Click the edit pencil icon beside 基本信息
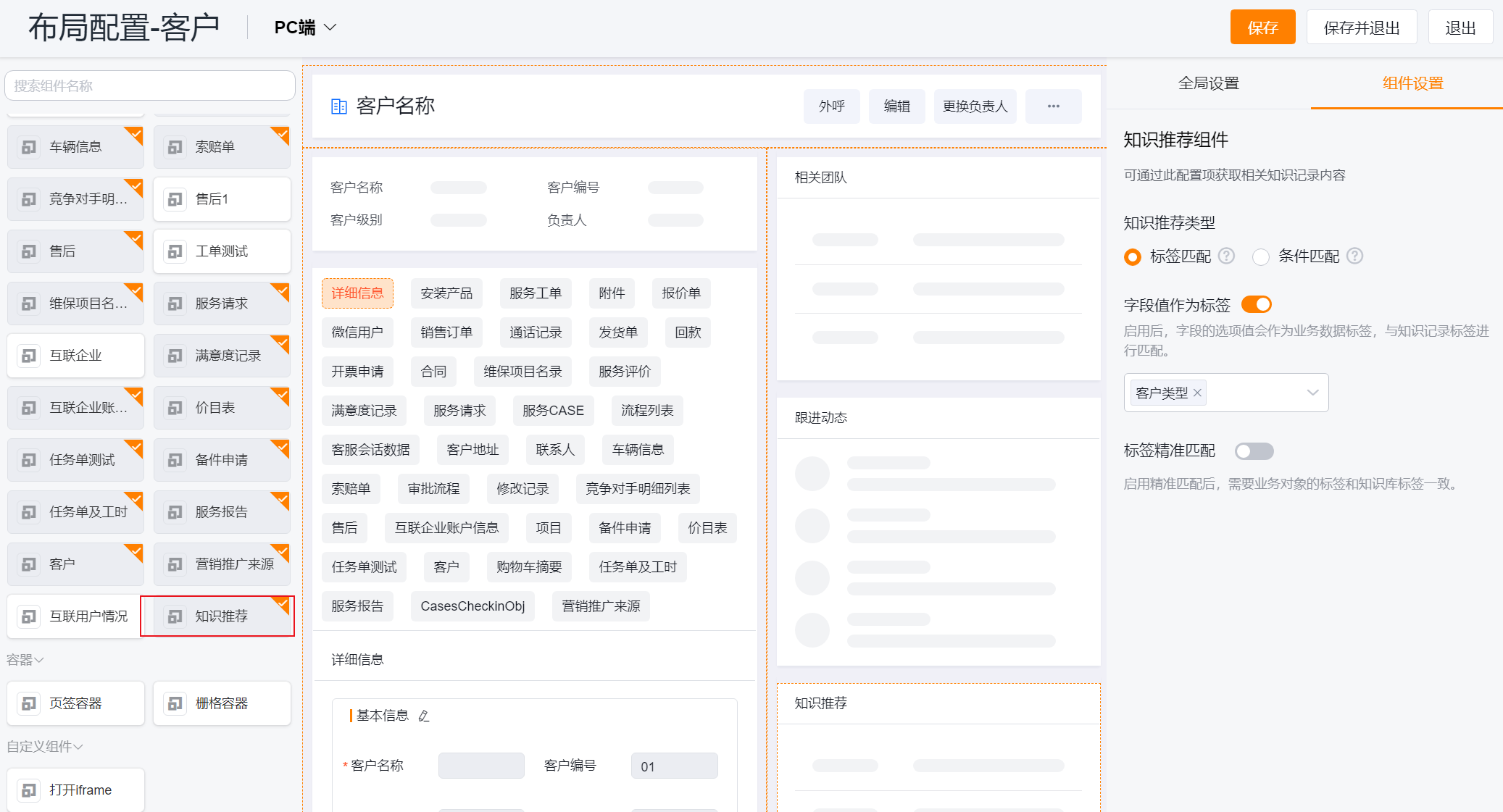Screen dimensions: 1503x812 [424, 716]
